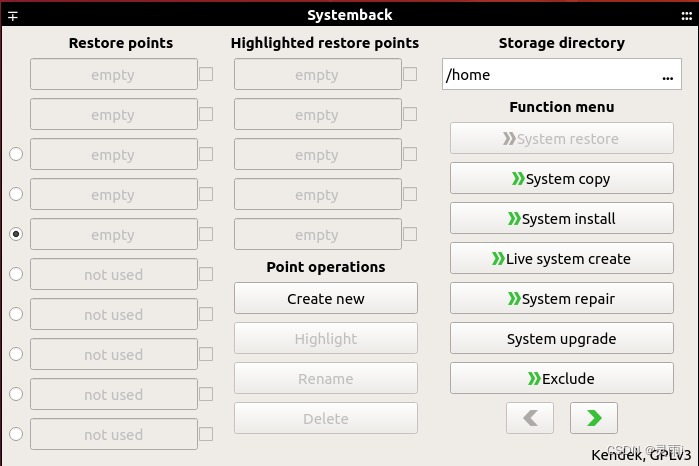Open Live system create

[x=562, y=259]
